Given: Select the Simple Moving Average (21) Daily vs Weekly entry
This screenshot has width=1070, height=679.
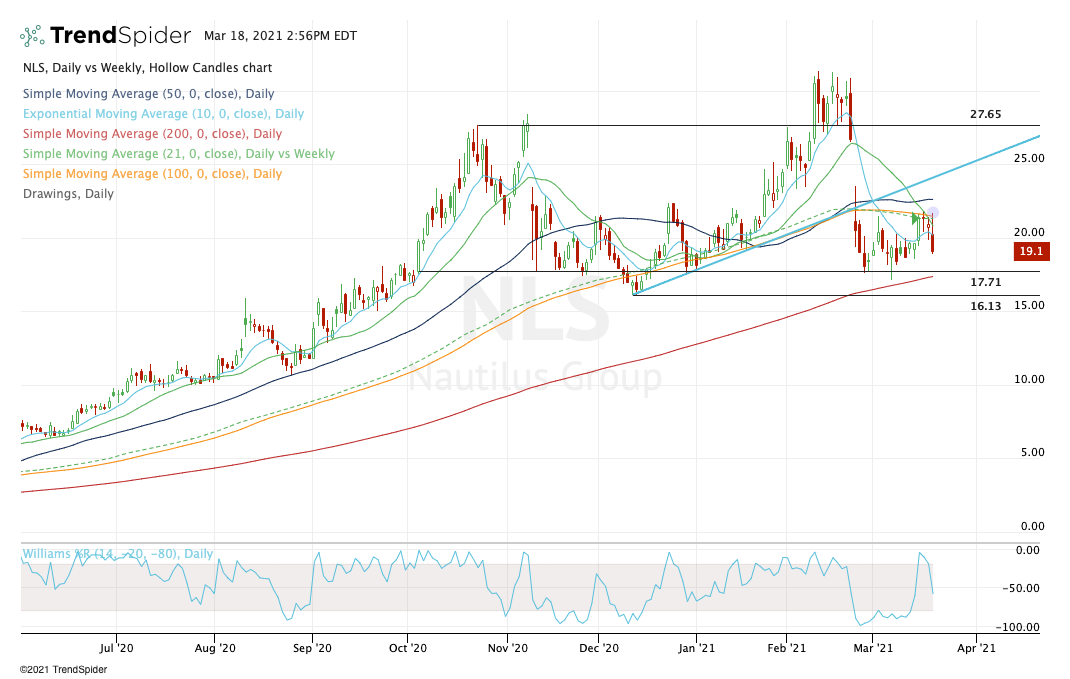Looking at the screenshot, I should tap(179, 154).
